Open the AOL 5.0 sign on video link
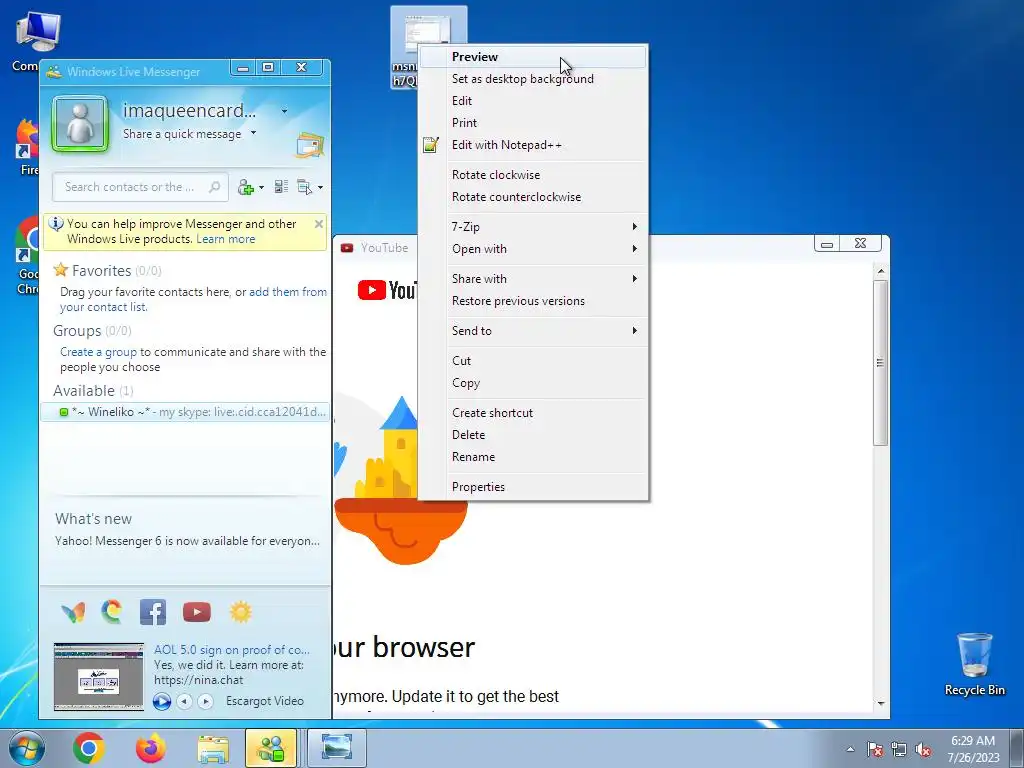This screenshot has height=768, width=1024. click(232, 650)
